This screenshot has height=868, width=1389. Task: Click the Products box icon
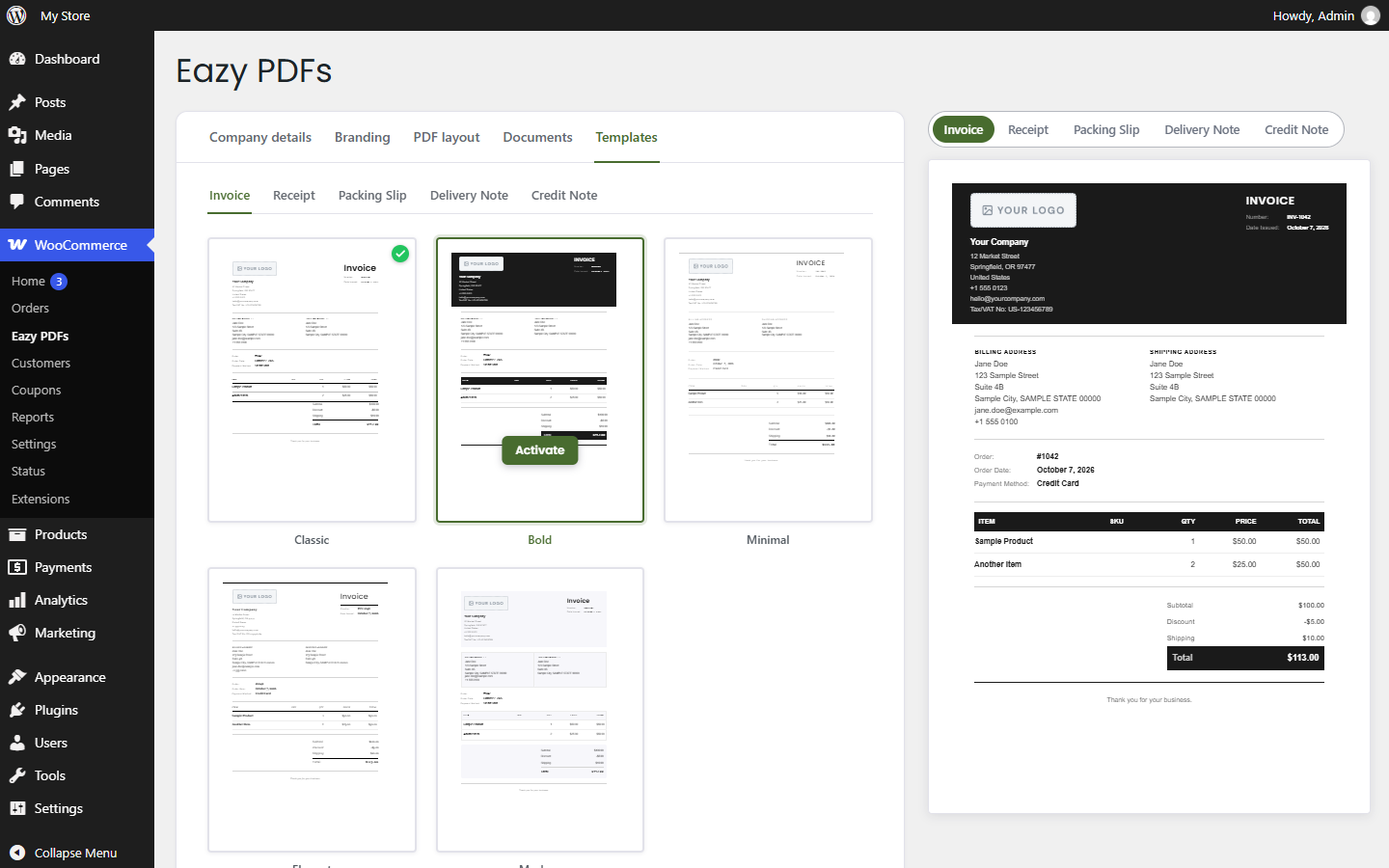coord(17,534)
